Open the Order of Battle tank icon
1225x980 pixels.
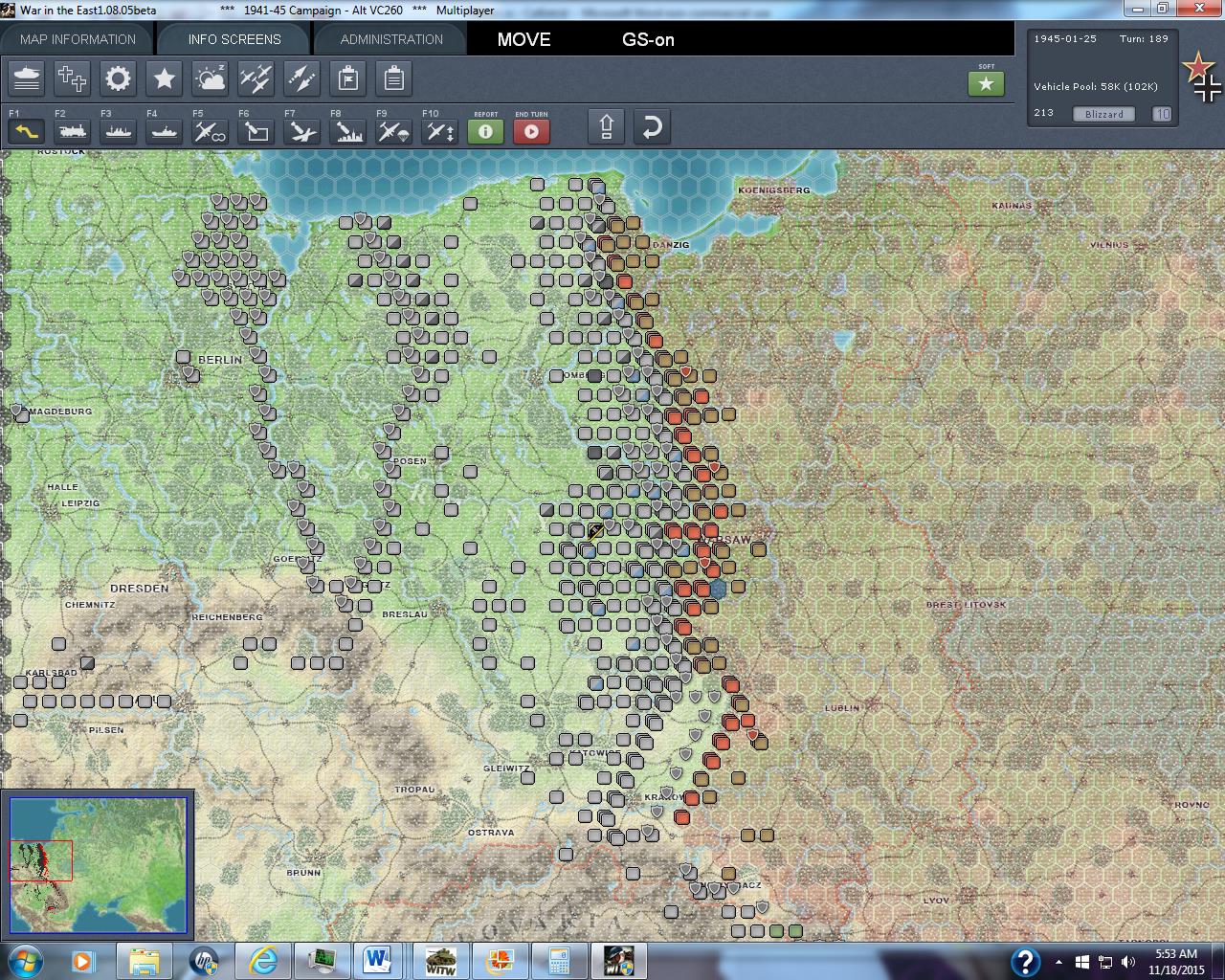[x=27, y=78]
